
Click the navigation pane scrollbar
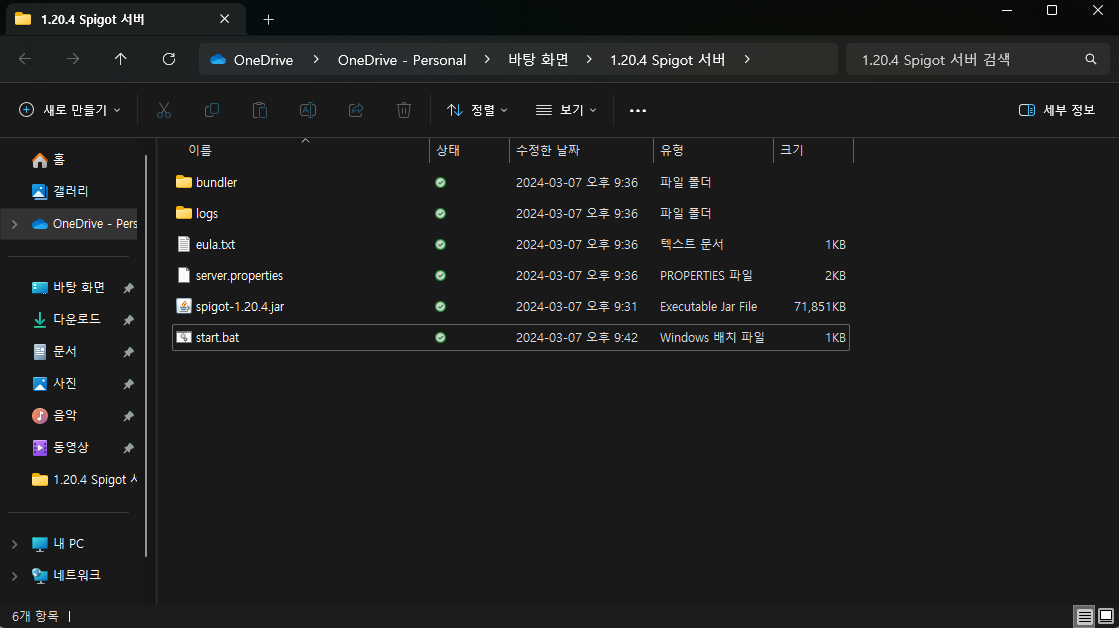pos(146,355)
